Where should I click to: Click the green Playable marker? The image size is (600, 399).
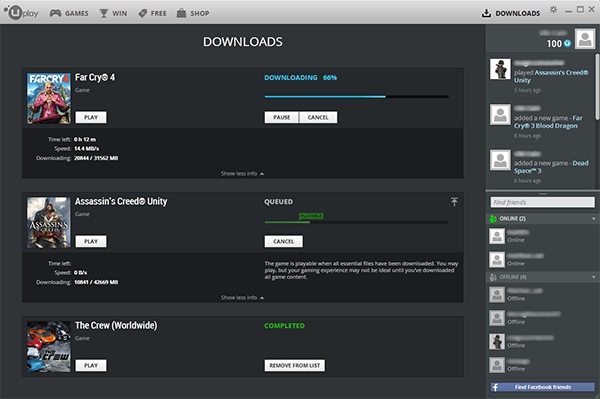tap(311, 216)
